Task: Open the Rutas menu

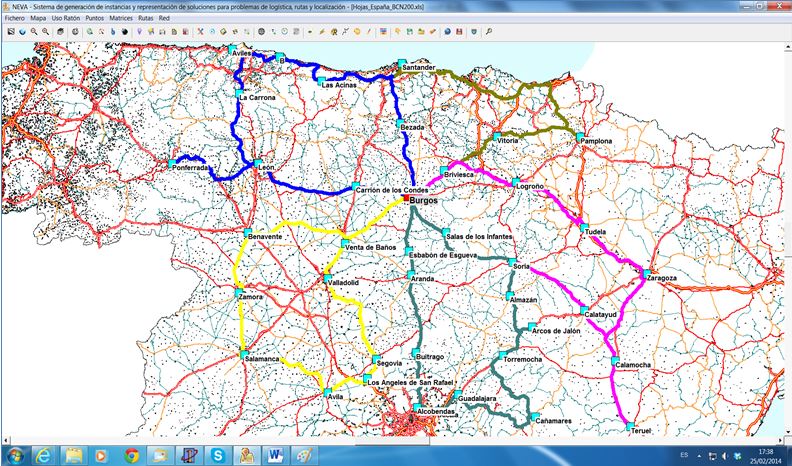Action: (x=146, y=18)
